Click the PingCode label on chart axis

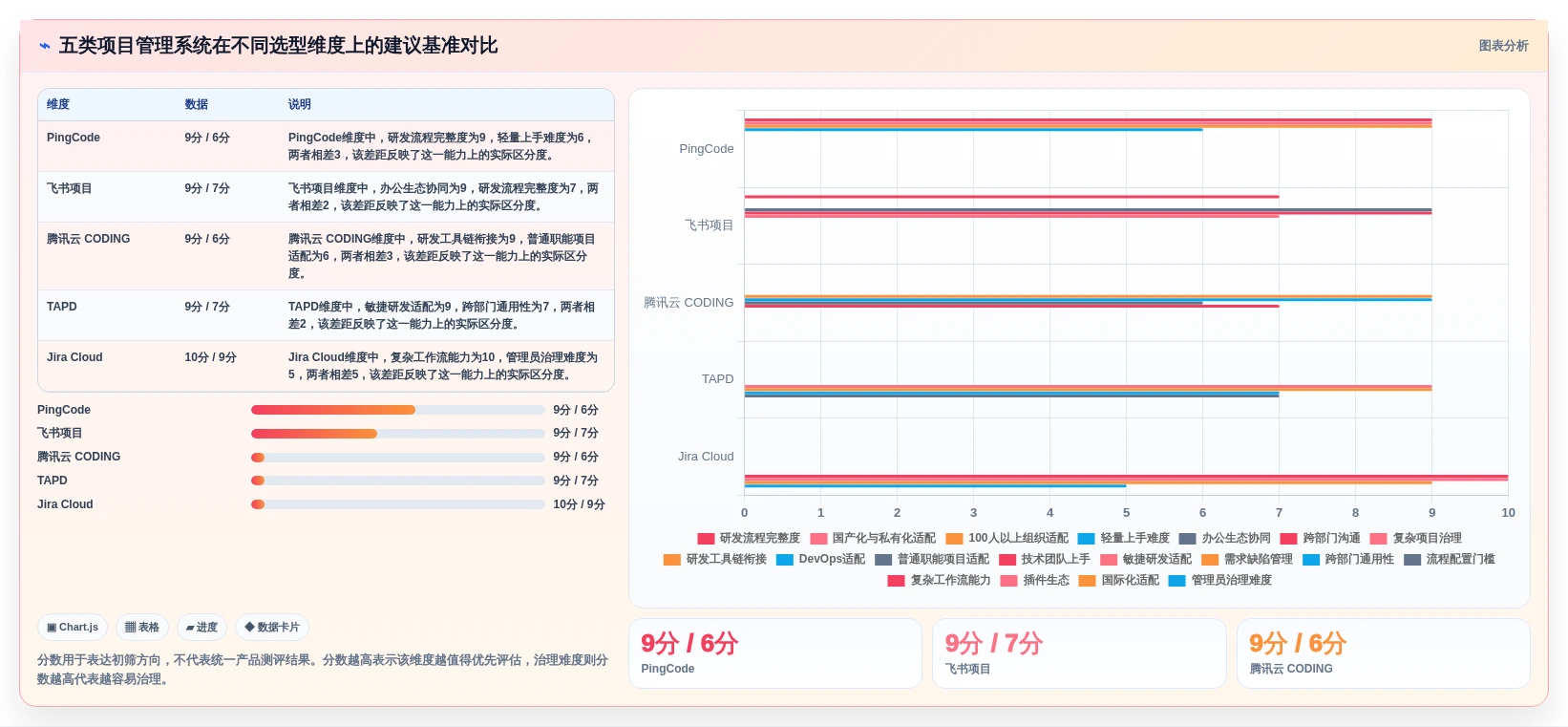point(707,149)
